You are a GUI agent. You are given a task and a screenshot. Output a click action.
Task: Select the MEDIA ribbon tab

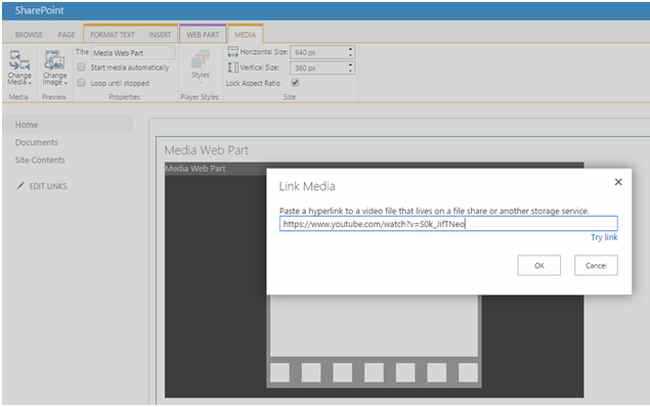point(245,35)
